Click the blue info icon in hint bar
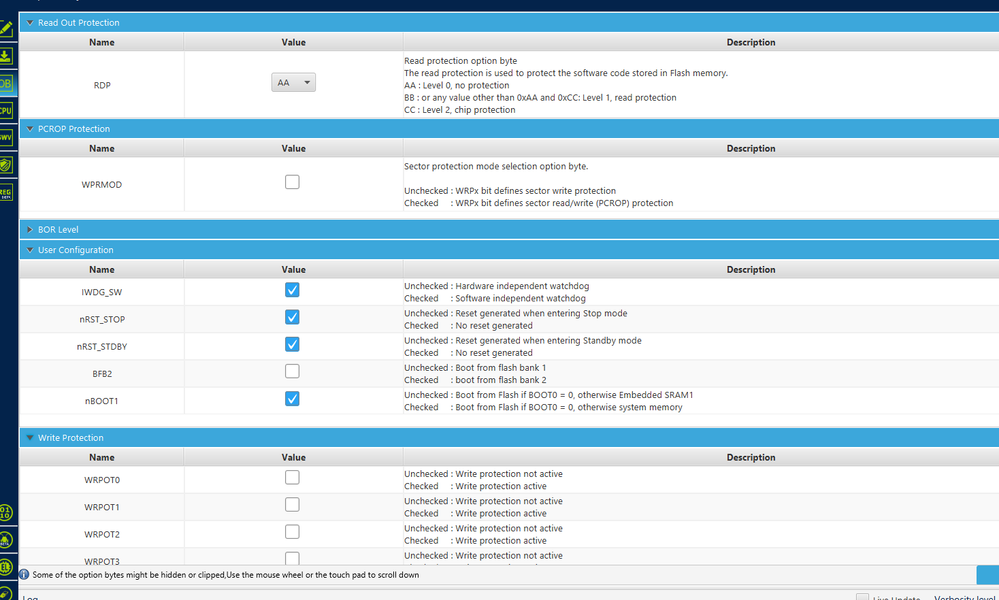Image resolution: width=999 pixels, height=600 pixels. [x=24, y=575]
